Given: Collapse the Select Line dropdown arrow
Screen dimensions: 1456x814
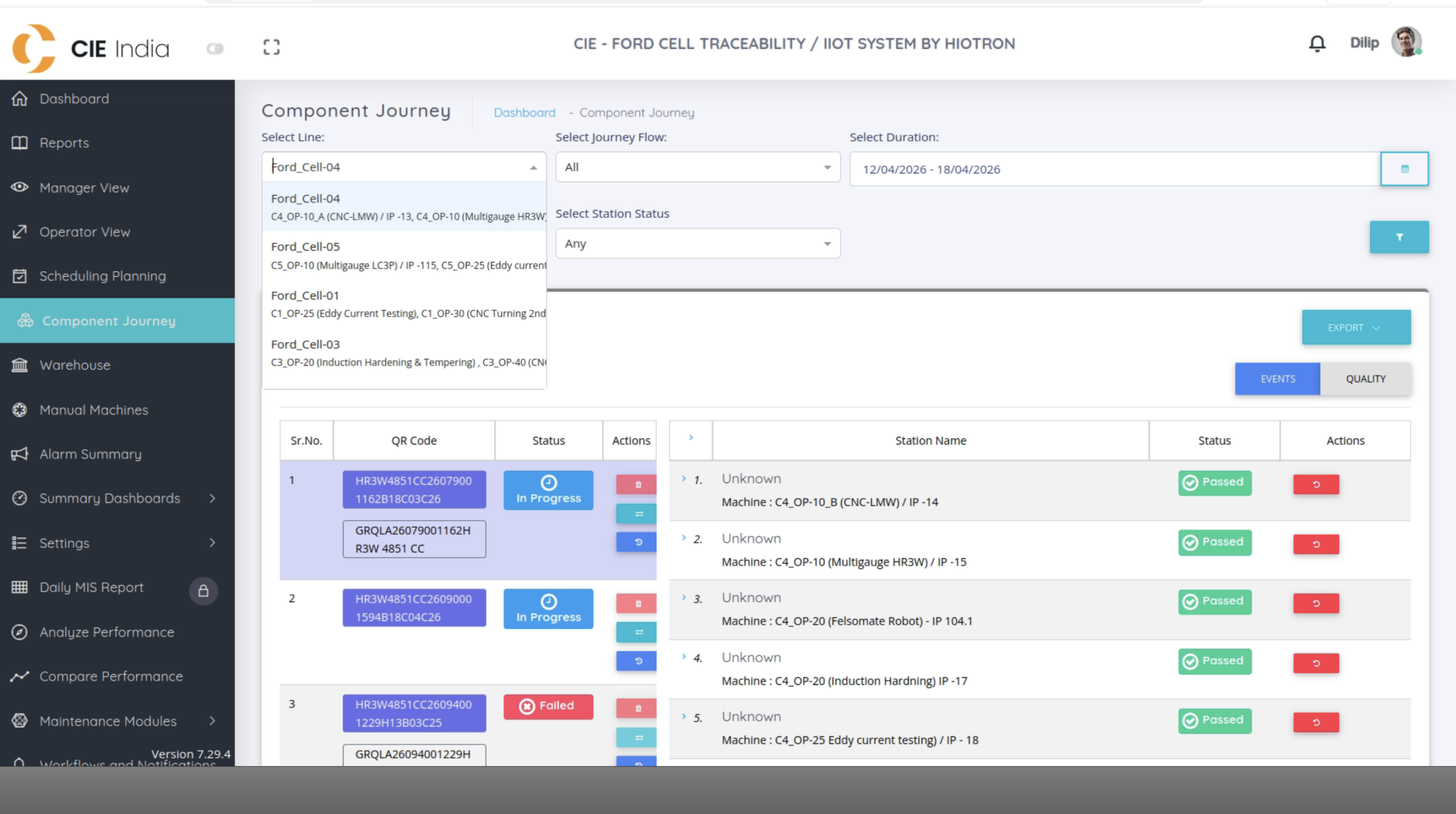Looking at the screenshot, I should 533,167.
